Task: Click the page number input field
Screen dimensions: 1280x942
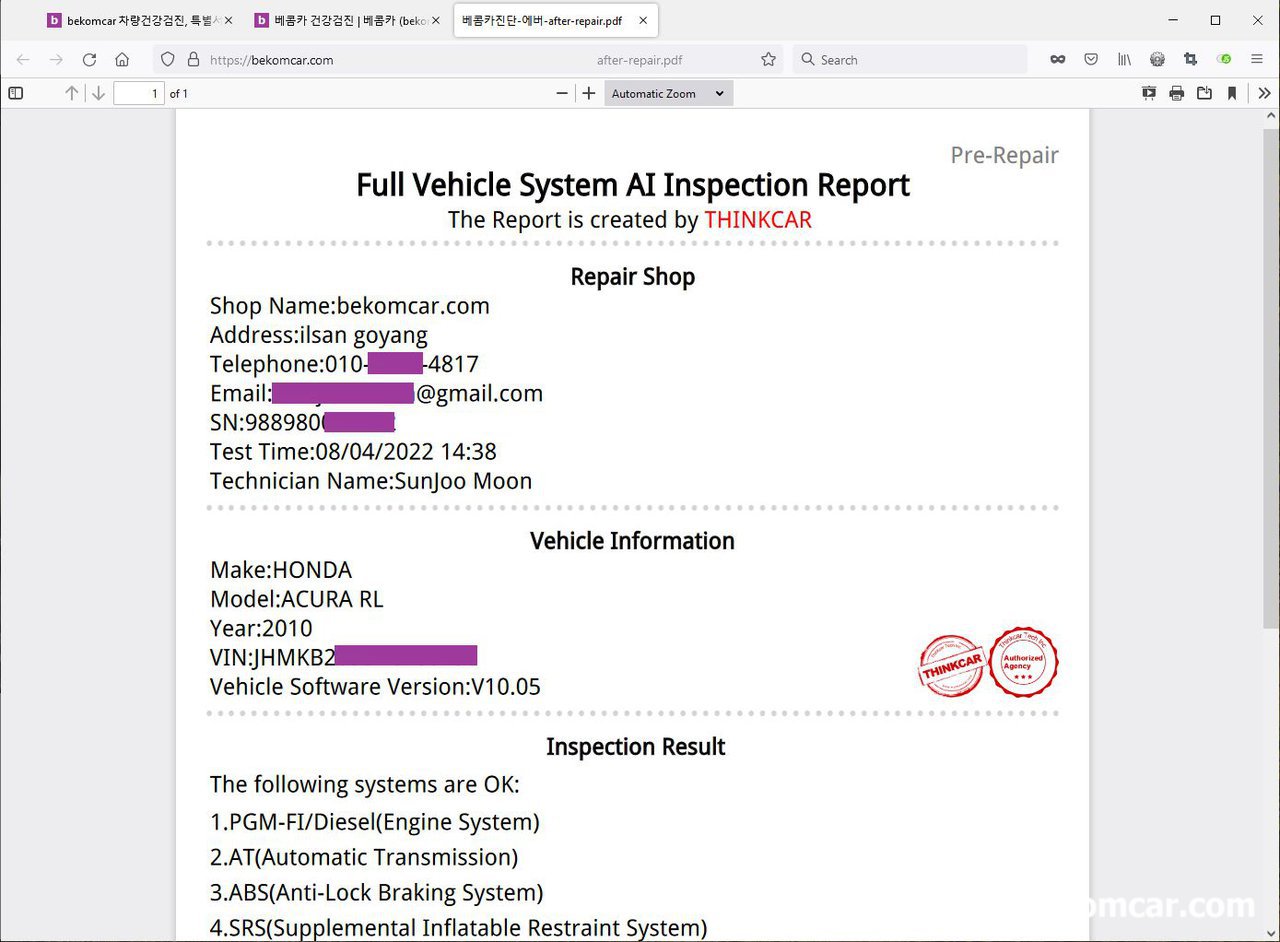Action: (139, 93)
